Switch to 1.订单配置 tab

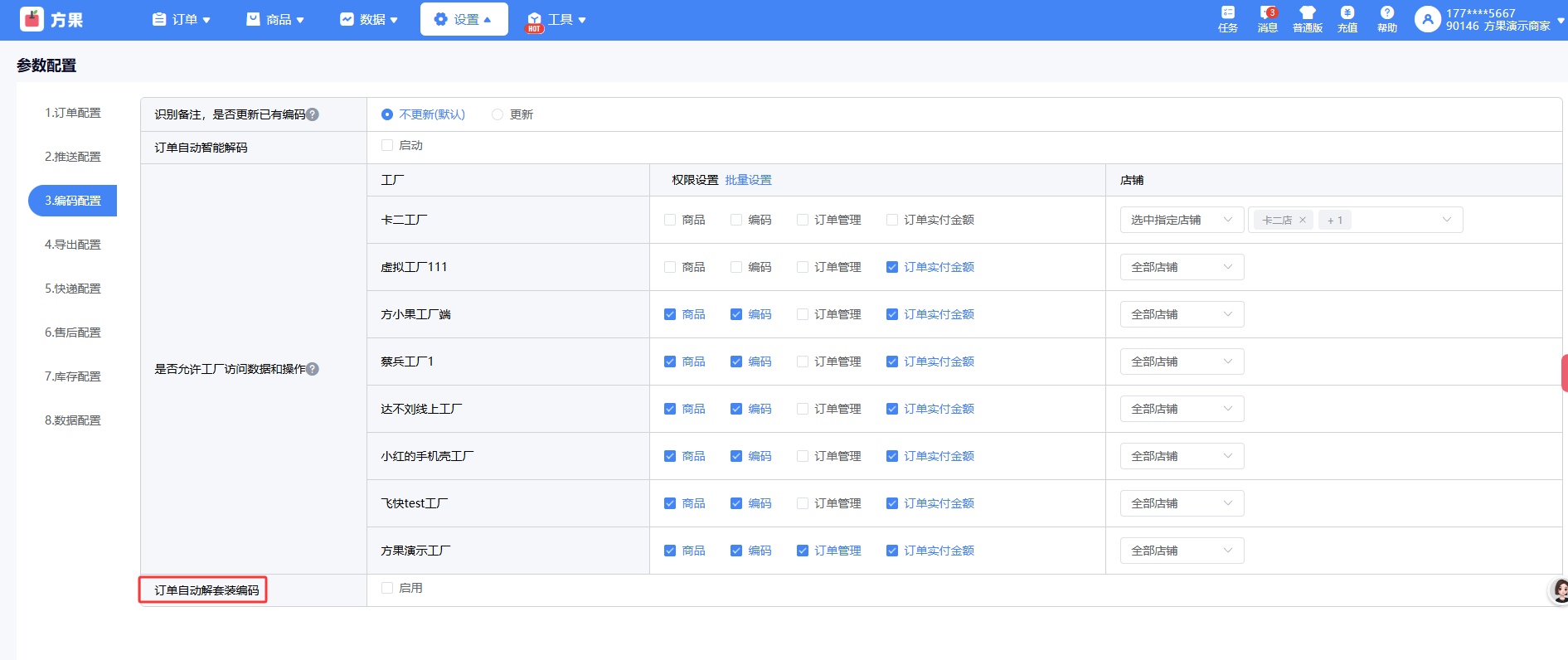pos(73,113)
